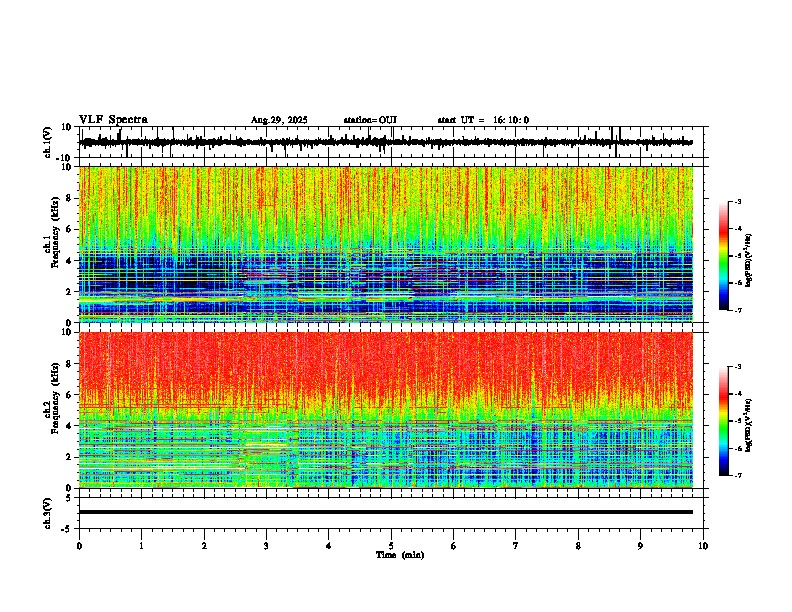Click the "8" kHz tick on ch.1 frequency axis
Screen dimensions: 792x612
(x=70, y=198)
